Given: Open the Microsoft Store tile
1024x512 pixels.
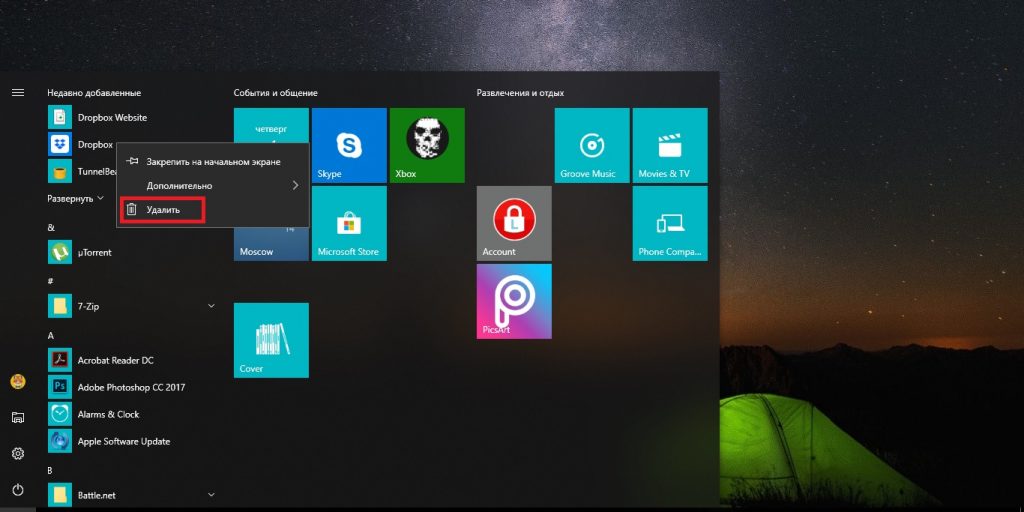Looking at the screenshot, I should click(x=349, y=223).
